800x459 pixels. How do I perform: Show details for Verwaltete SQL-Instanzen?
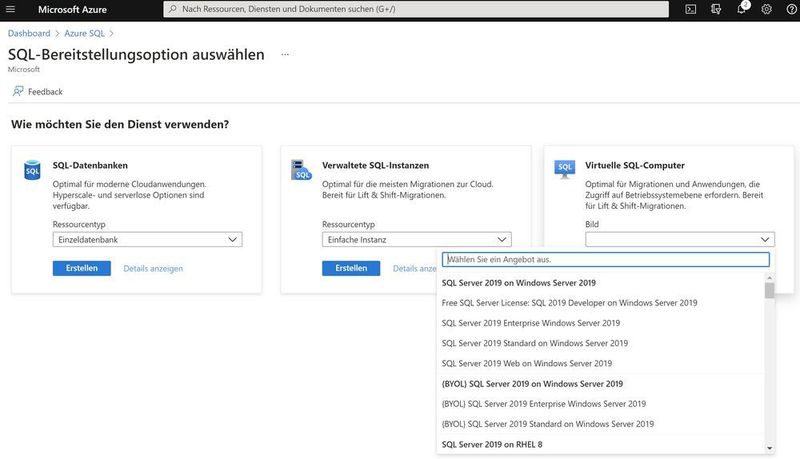414,268
